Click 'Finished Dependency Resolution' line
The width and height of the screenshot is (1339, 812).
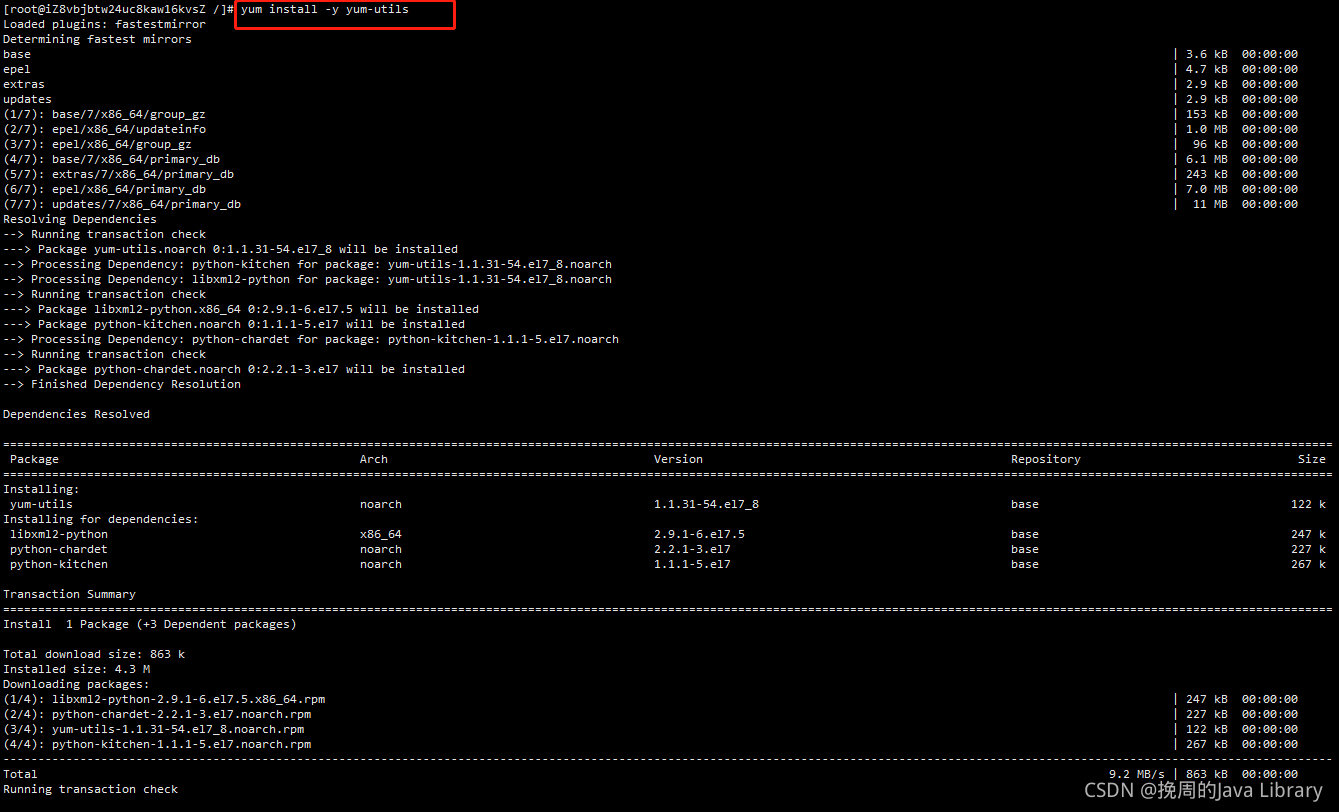point(122,384)
